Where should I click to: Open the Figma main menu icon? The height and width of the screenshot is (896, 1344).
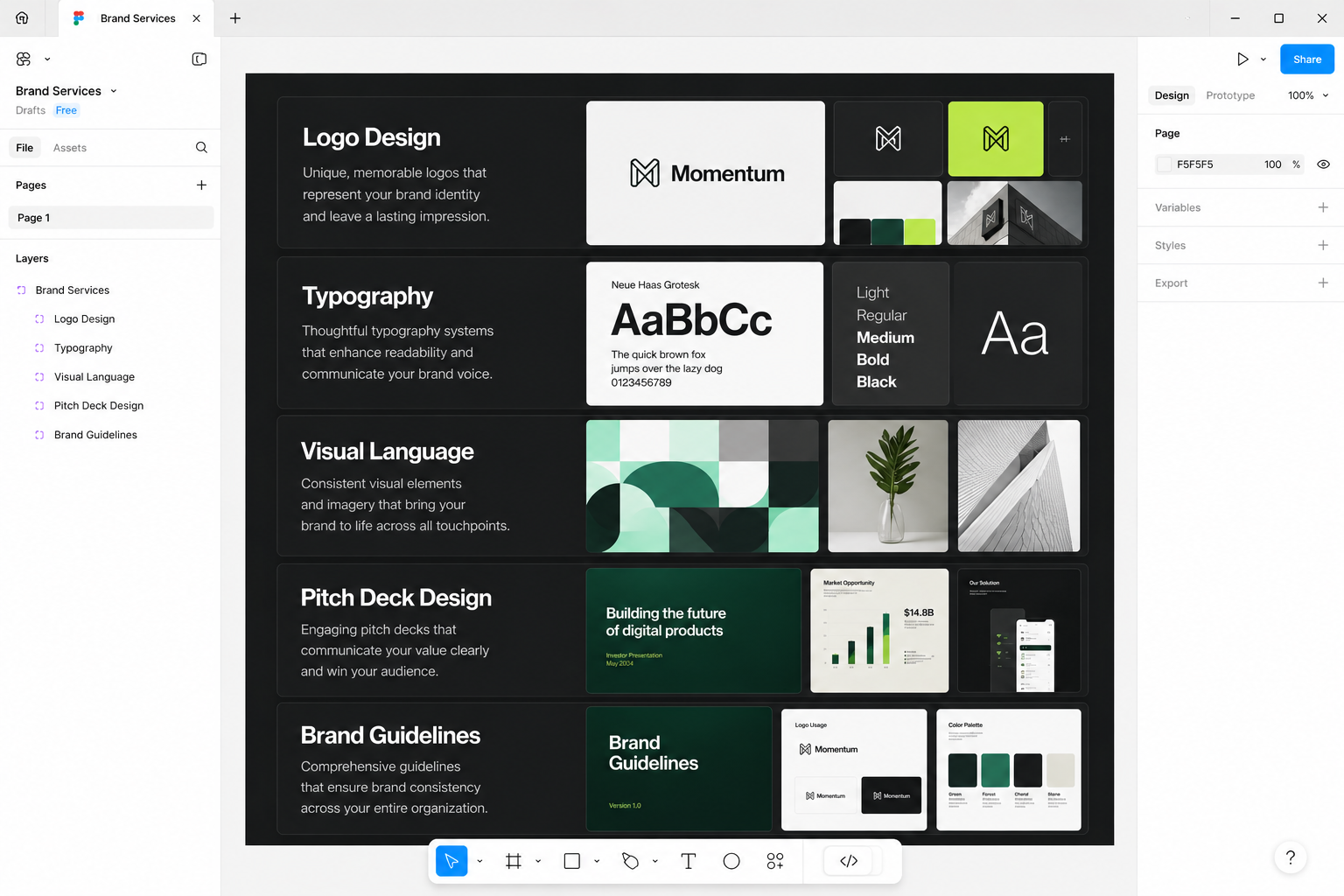pos(24,59)
